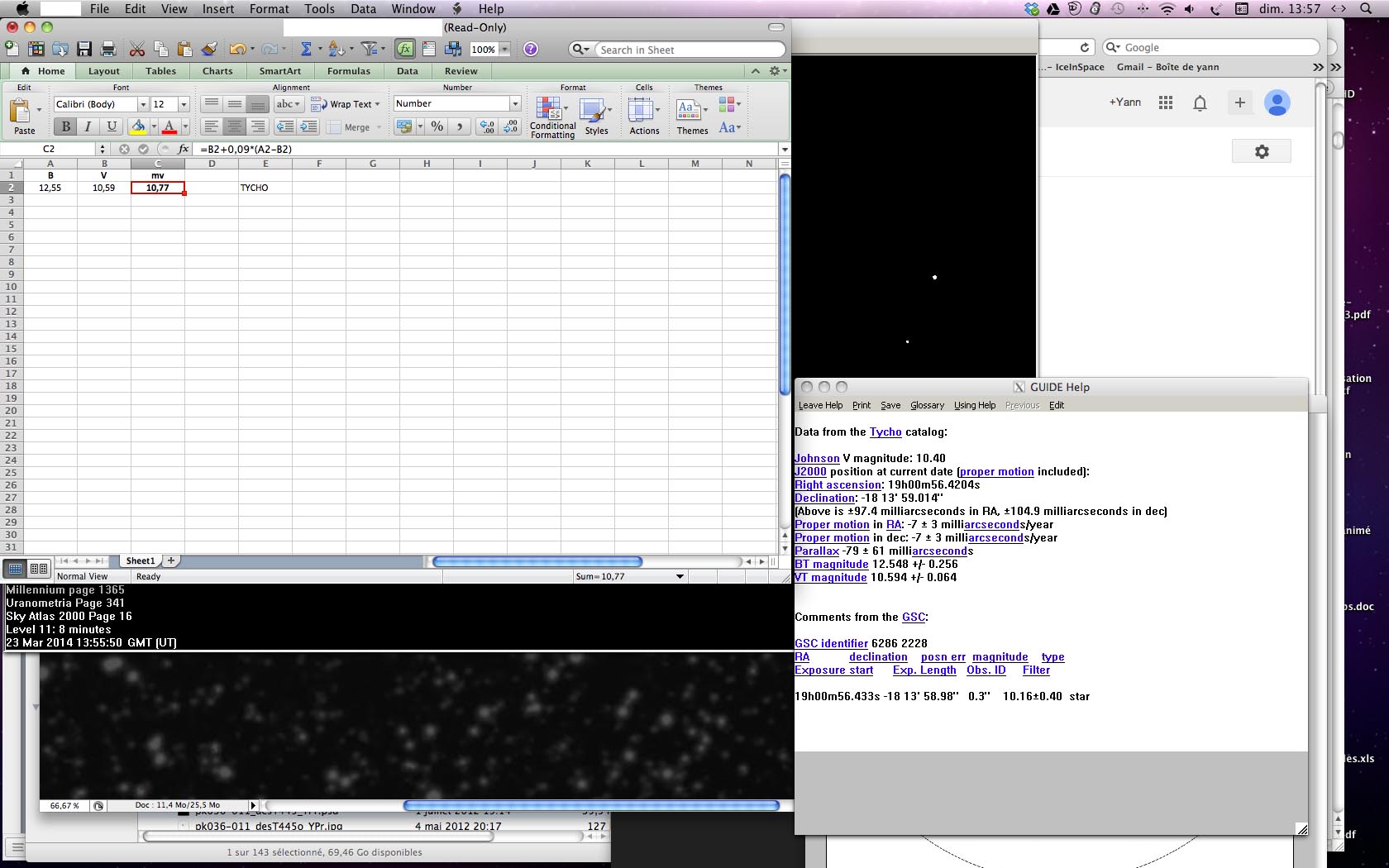Viewport: 1389px width, 868px height.
Task: Open the Format menu in menu bar
Action: (x=270, y=9)
